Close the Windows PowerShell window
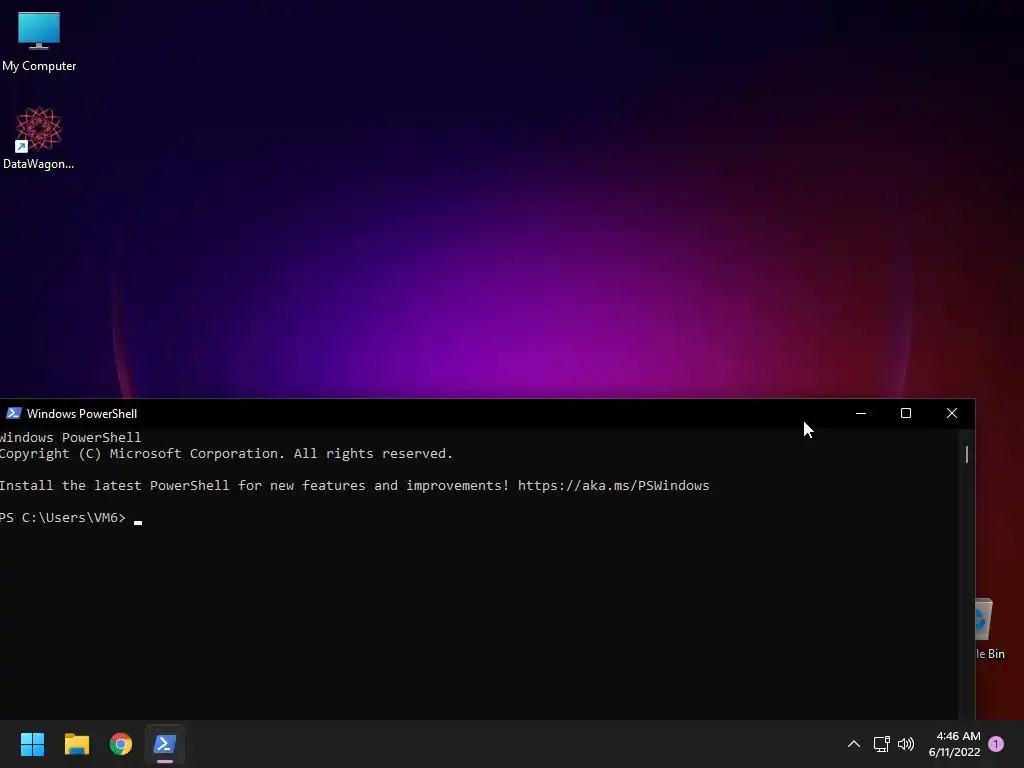 [x=952, y=413]
